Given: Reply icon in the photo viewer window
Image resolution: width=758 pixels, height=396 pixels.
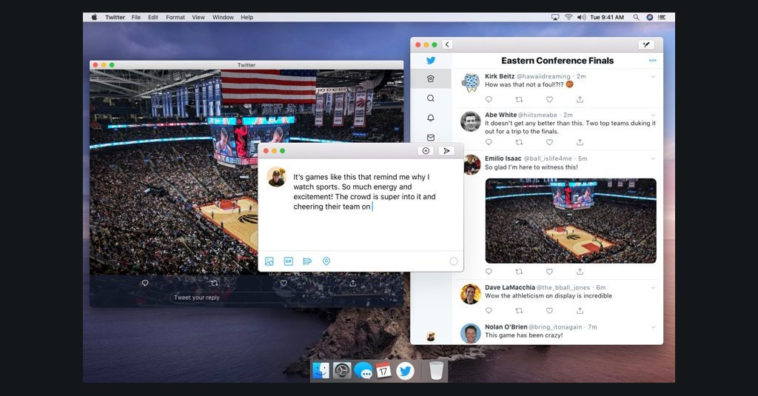Looking at the screenshot, I should [145, 283].
